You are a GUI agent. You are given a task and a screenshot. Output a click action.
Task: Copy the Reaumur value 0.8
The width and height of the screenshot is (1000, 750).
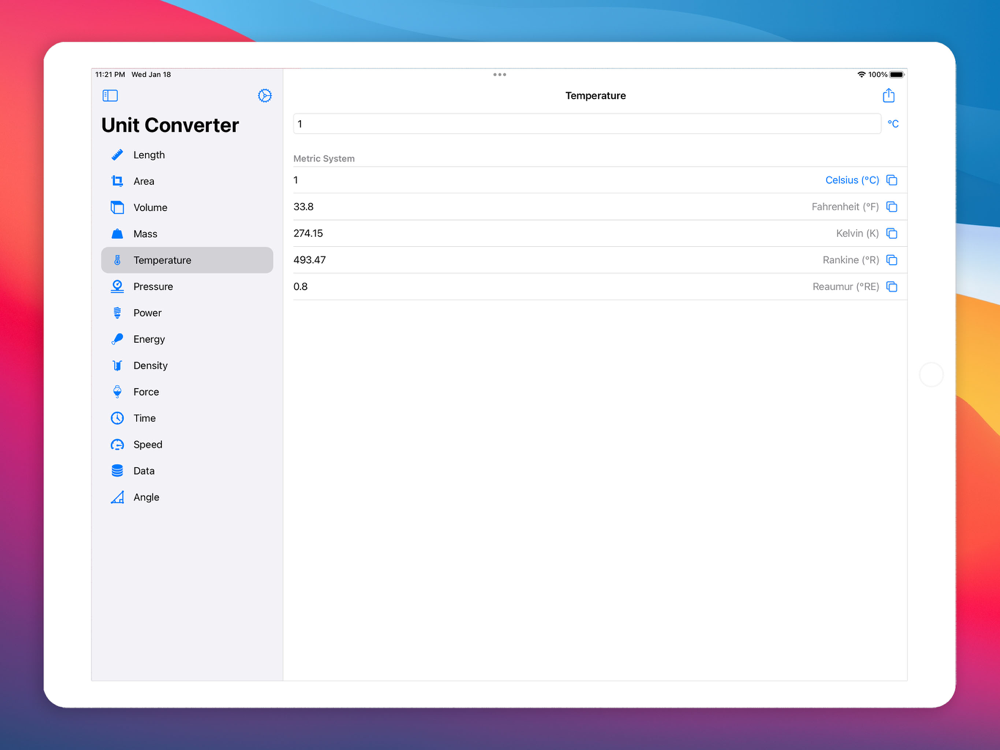[892, 287]
